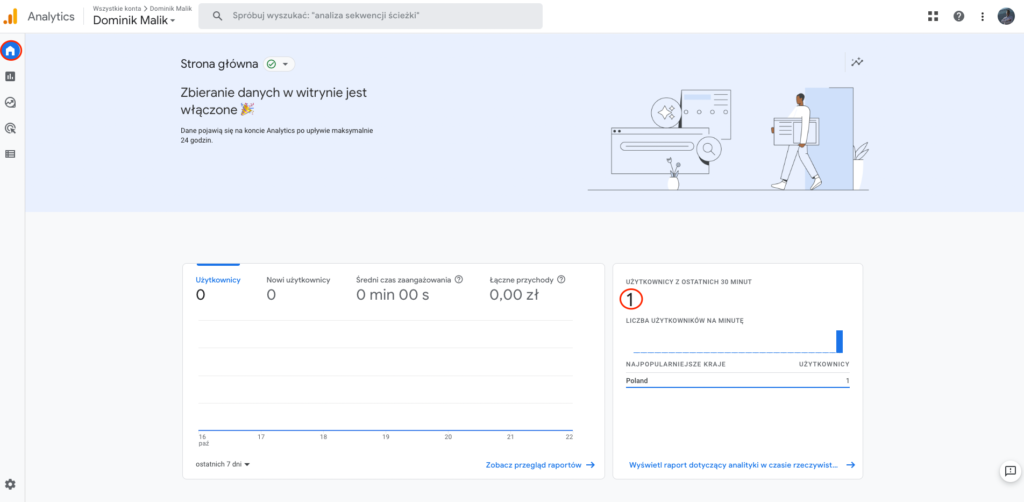The width and height of the screenshot is (1024, 502).
Task: Expand Dominik Malik account selector
Action: (134, 21)
